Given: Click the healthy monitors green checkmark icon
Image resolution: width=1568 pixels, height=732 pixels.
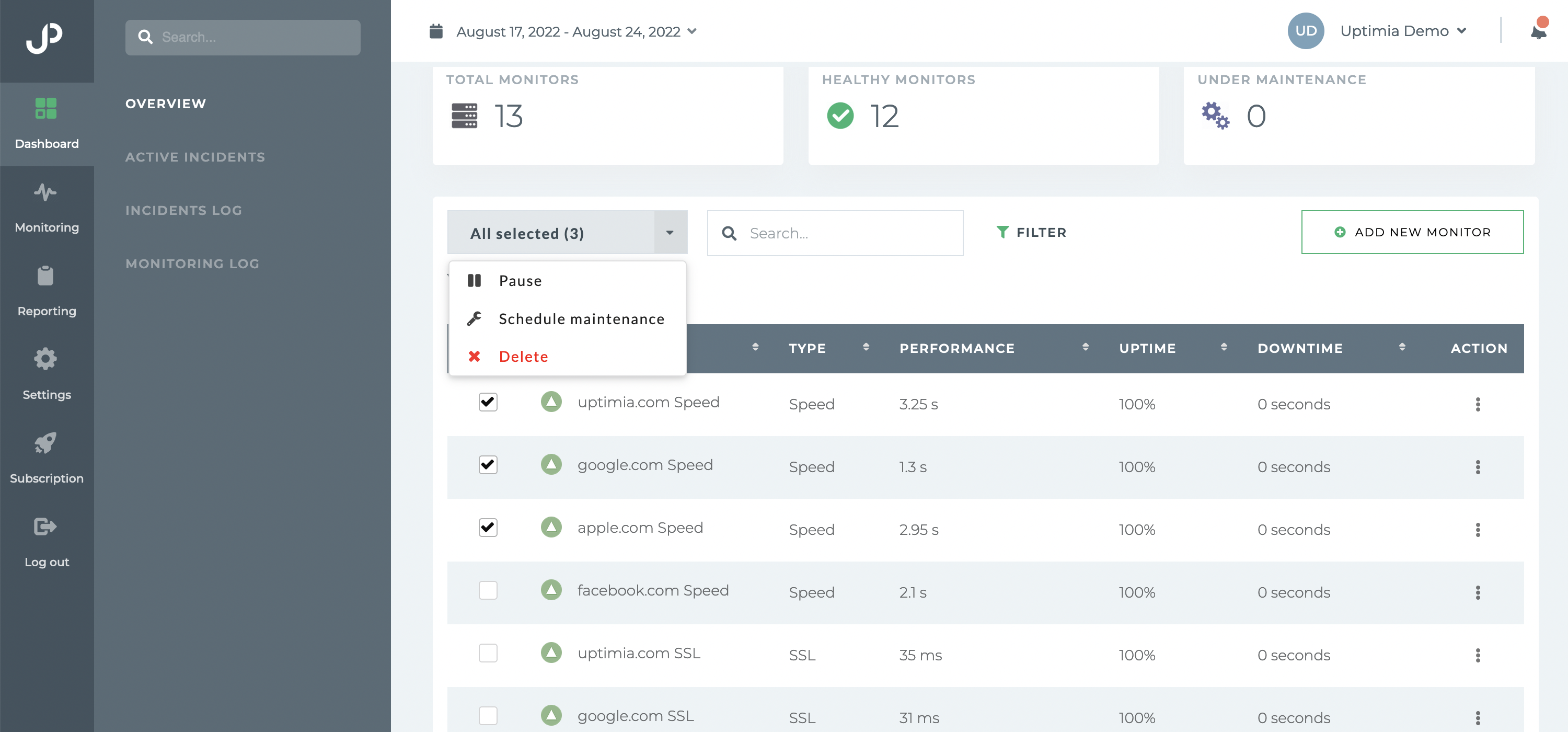Looking at the screenshot, I should coord(840,116).
